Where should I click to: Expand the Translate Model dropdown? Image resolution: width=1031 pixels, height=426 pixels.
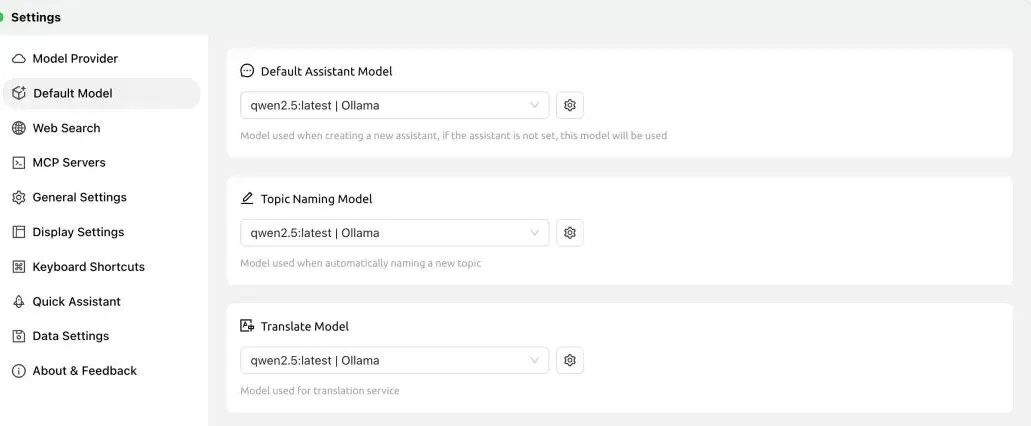click(395, 360)
